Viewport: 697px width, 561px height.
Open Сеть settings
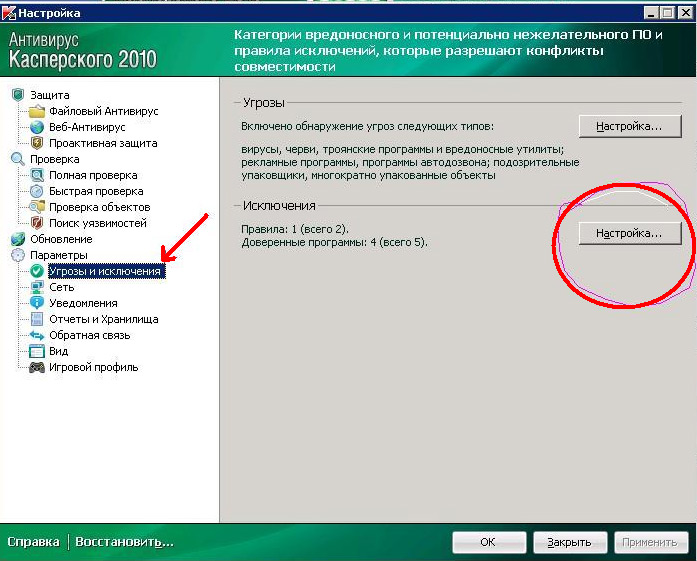click(61, 287)
